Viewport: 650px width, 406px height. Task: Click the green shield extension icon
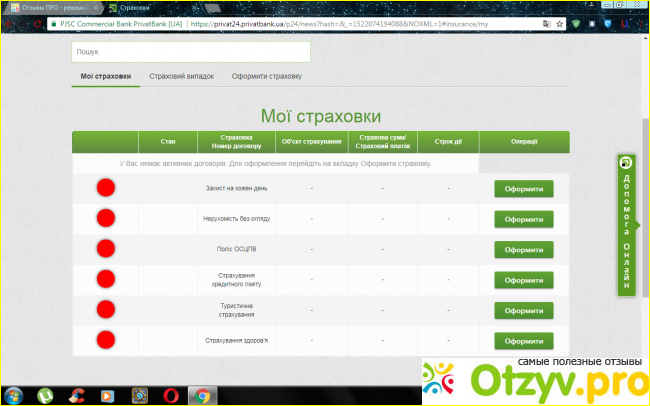[x=579, y=22]
